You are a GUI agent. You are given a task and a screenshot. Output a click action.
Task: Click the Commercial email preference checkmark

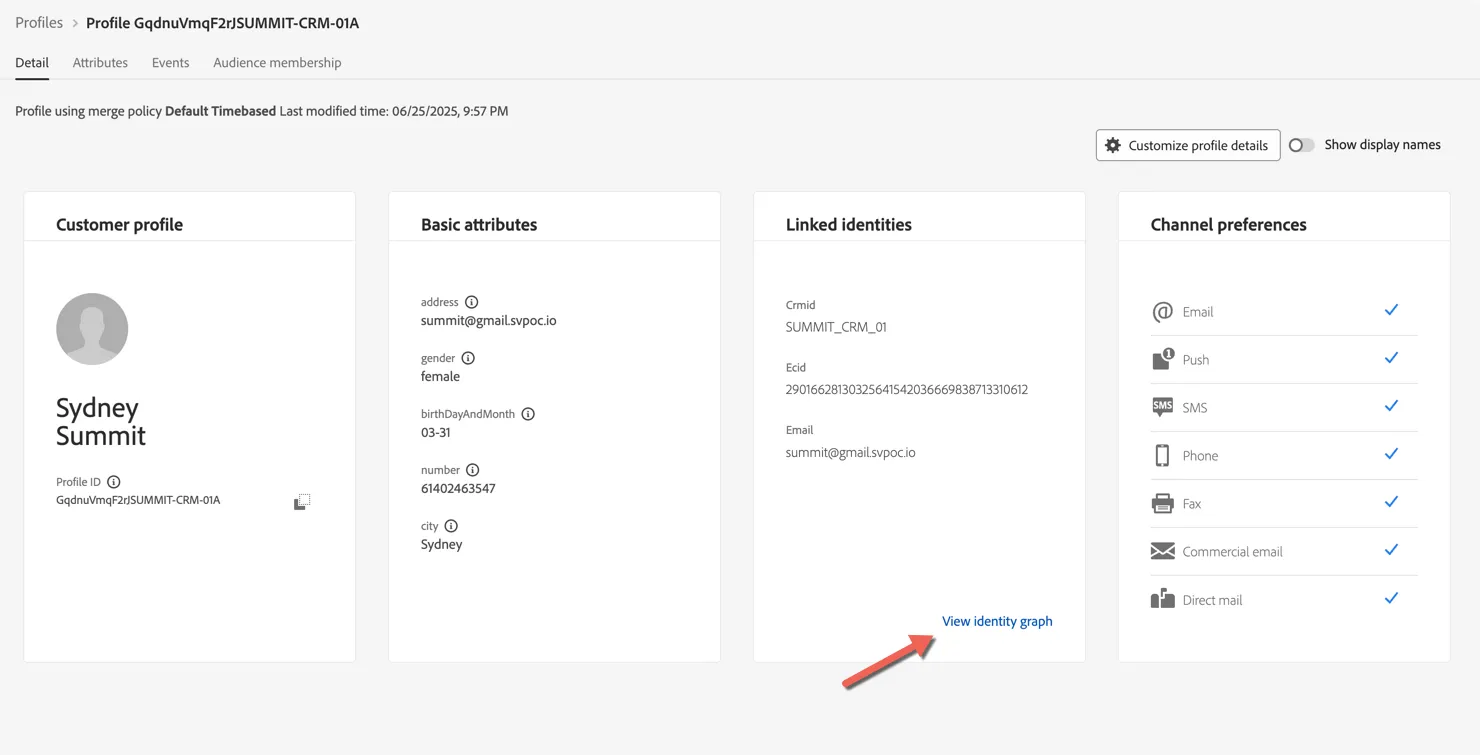tap(1391, 550)
